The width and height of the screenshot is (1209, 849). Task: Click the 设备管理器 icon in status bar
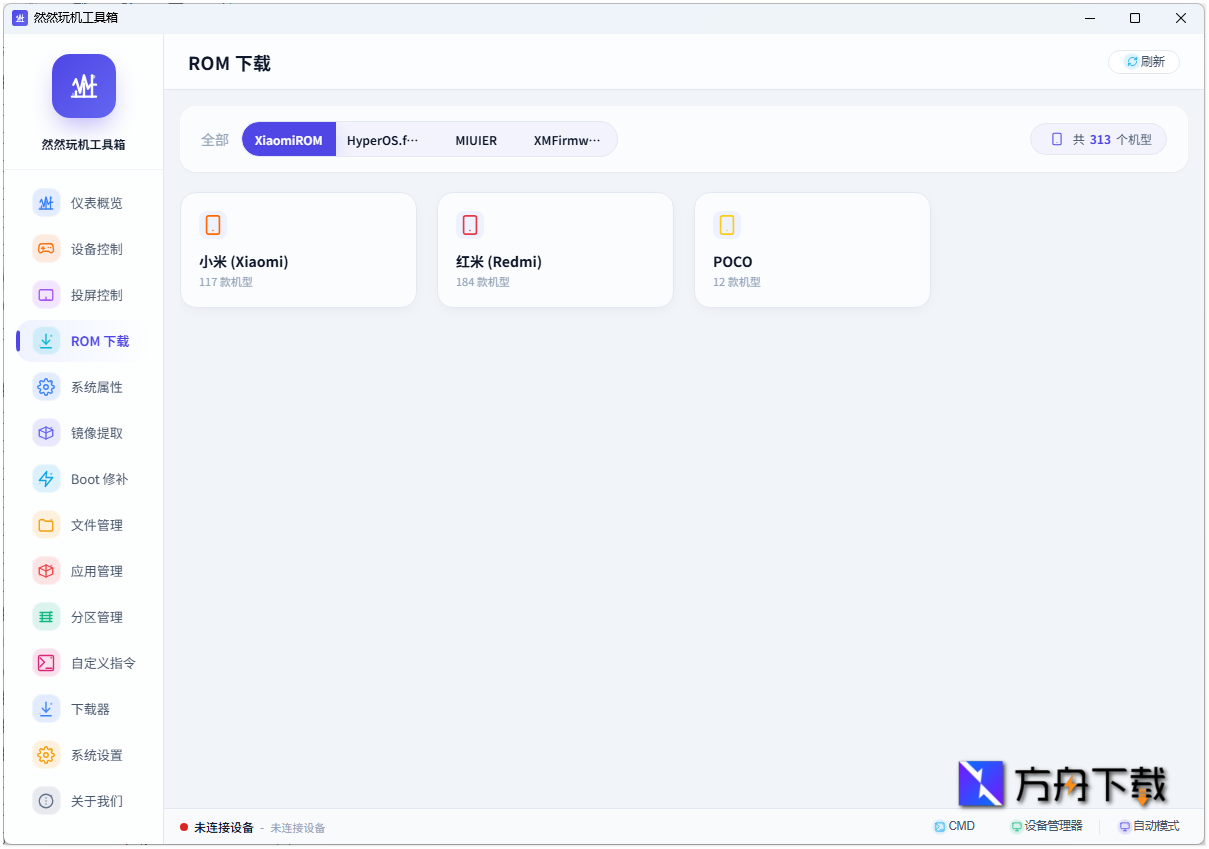[1017, 827]
